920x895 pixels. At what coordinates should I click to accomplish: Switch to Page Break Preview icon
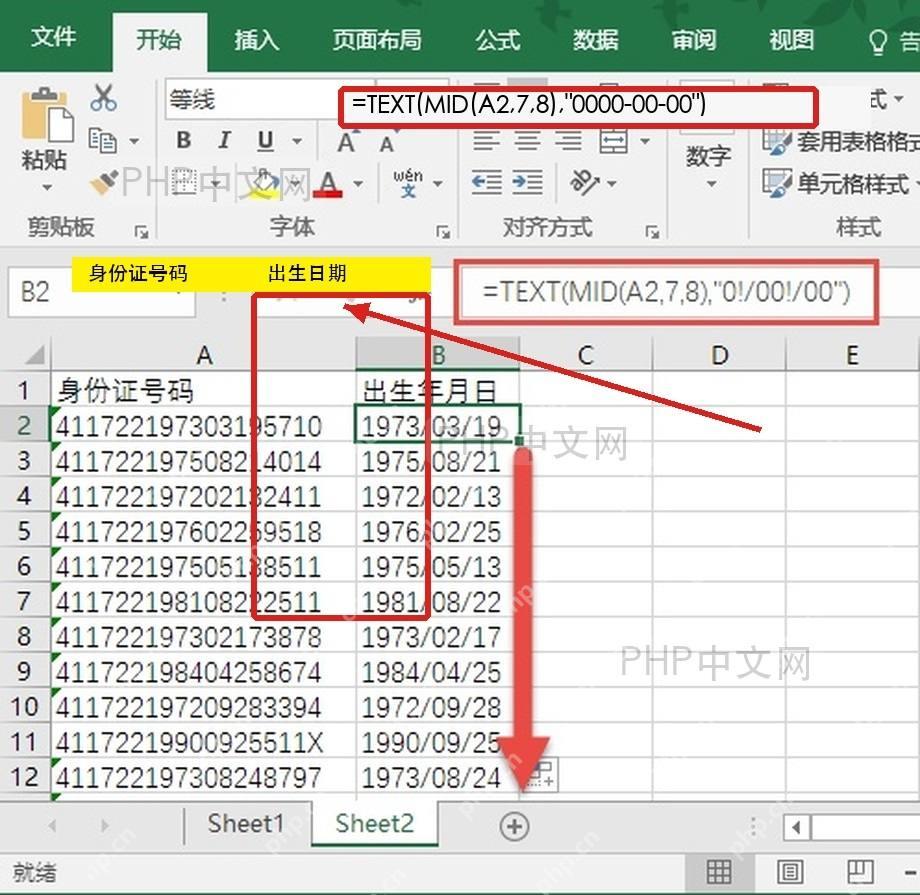tap(860, 872)
